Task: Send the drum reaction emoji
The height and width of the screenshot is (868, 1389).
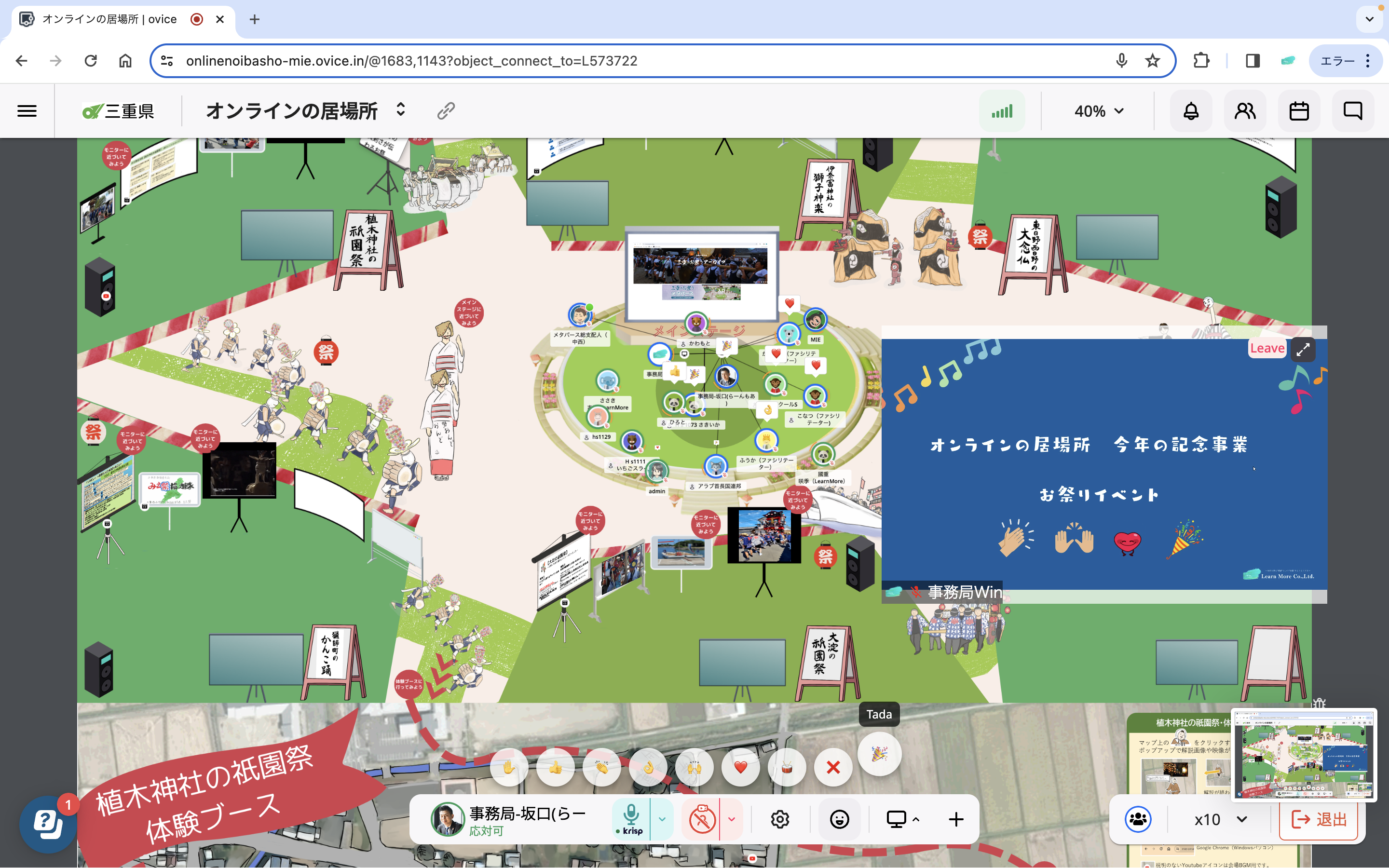Action: (786, 767)
